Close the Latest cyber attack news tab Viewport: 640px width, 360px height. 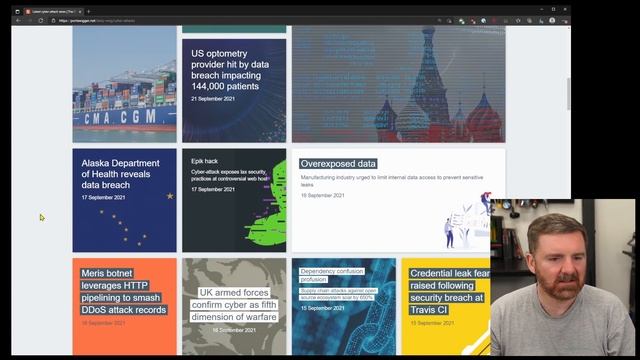coord(80,11)
